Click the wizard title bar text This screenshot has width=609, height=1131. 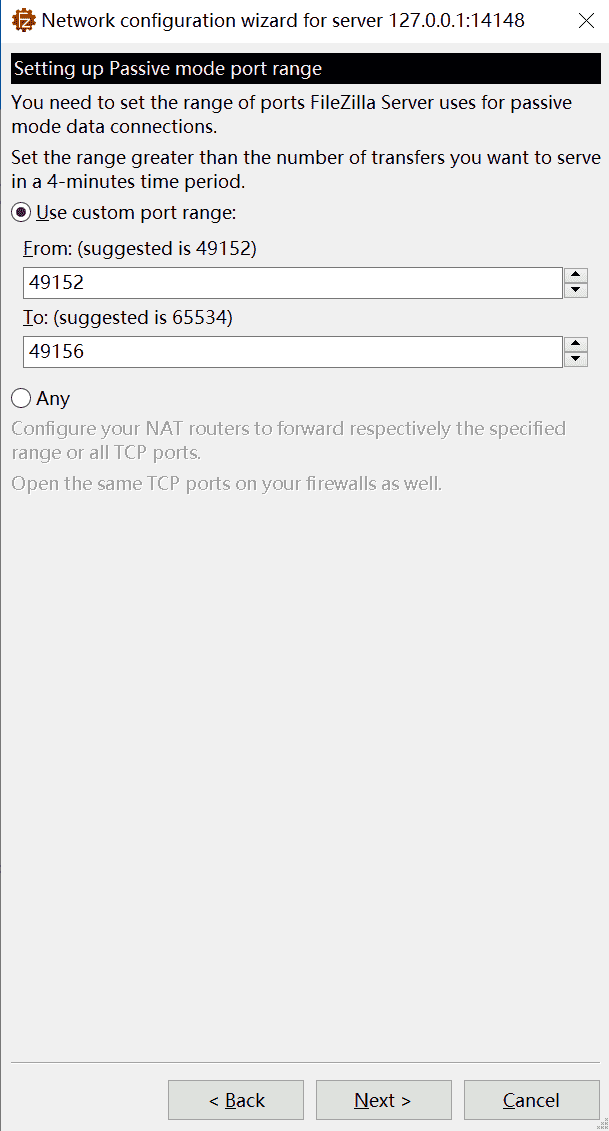(283, 20)
